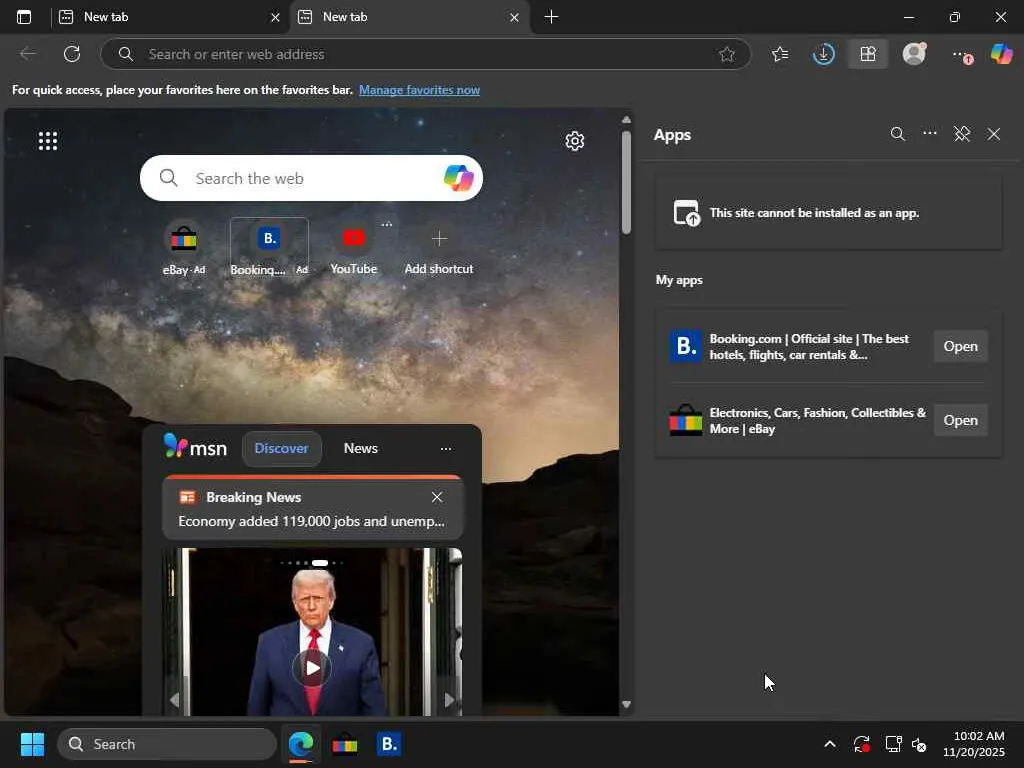Dismiss the Breaking News banner

point(437,497)
